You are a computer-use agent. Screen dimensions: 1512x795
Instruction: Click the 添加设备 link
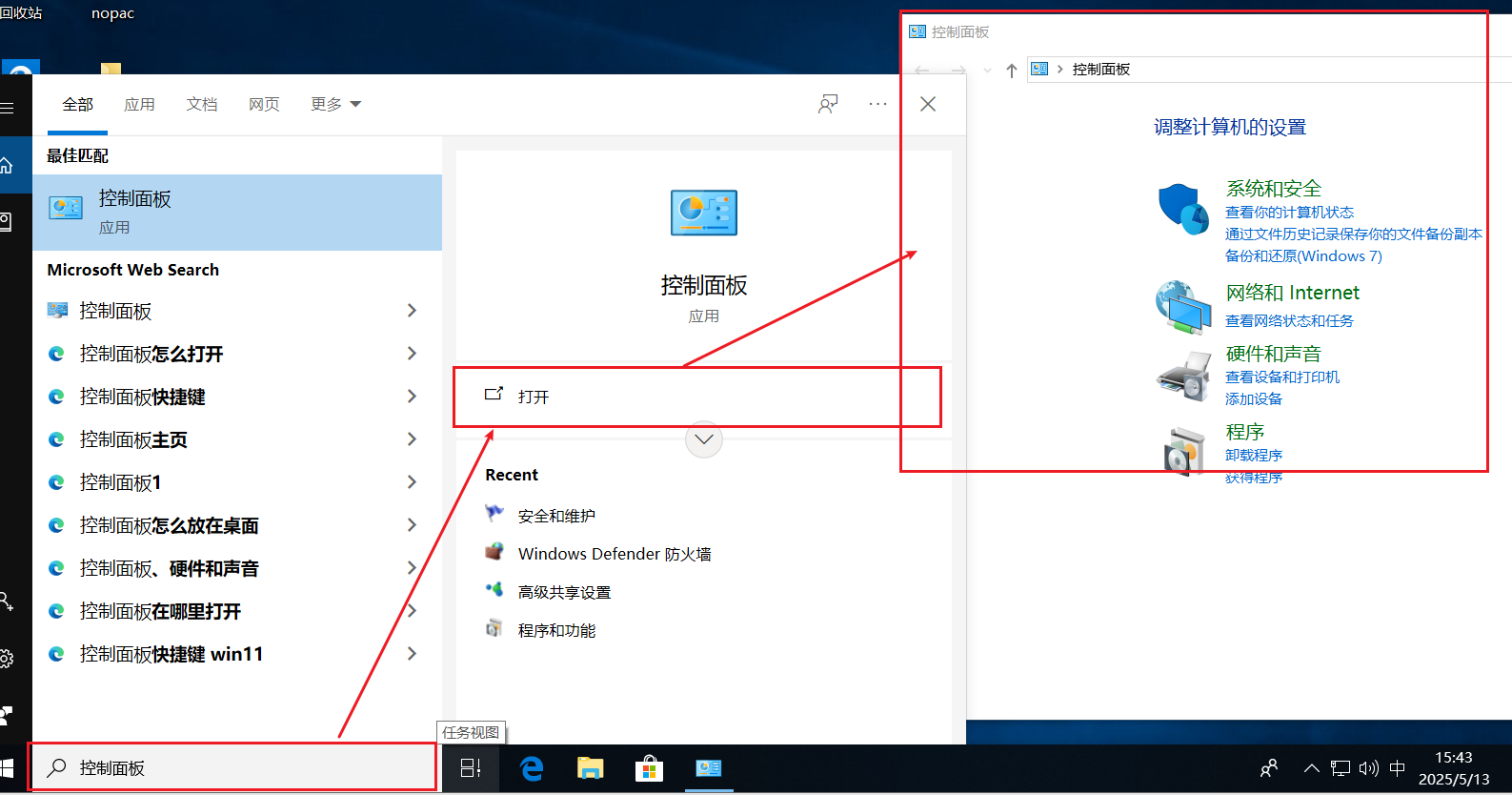click(1254, 399)
